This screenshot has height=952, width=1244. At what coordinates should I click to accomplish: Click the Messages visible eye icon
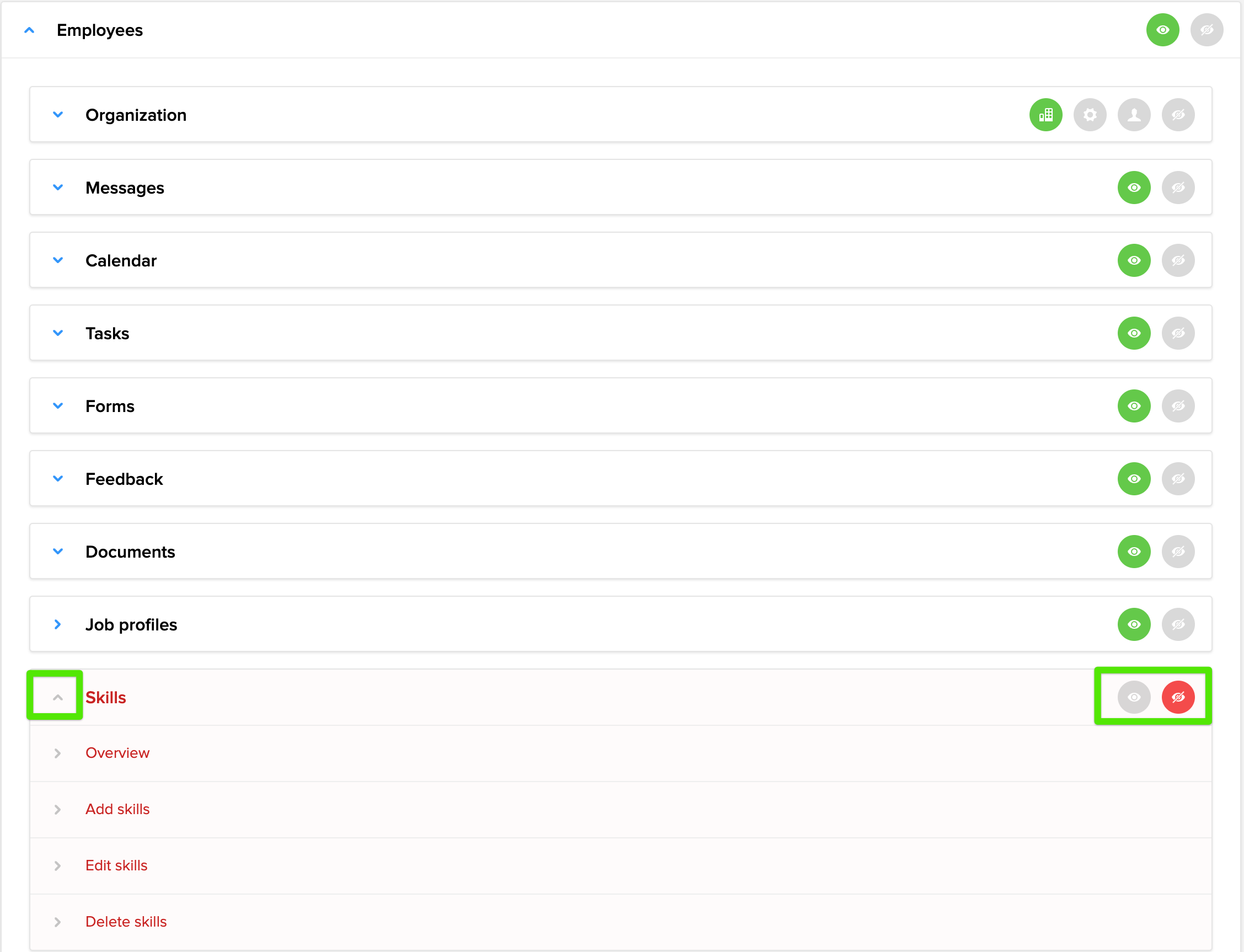tap(1134, 188)
